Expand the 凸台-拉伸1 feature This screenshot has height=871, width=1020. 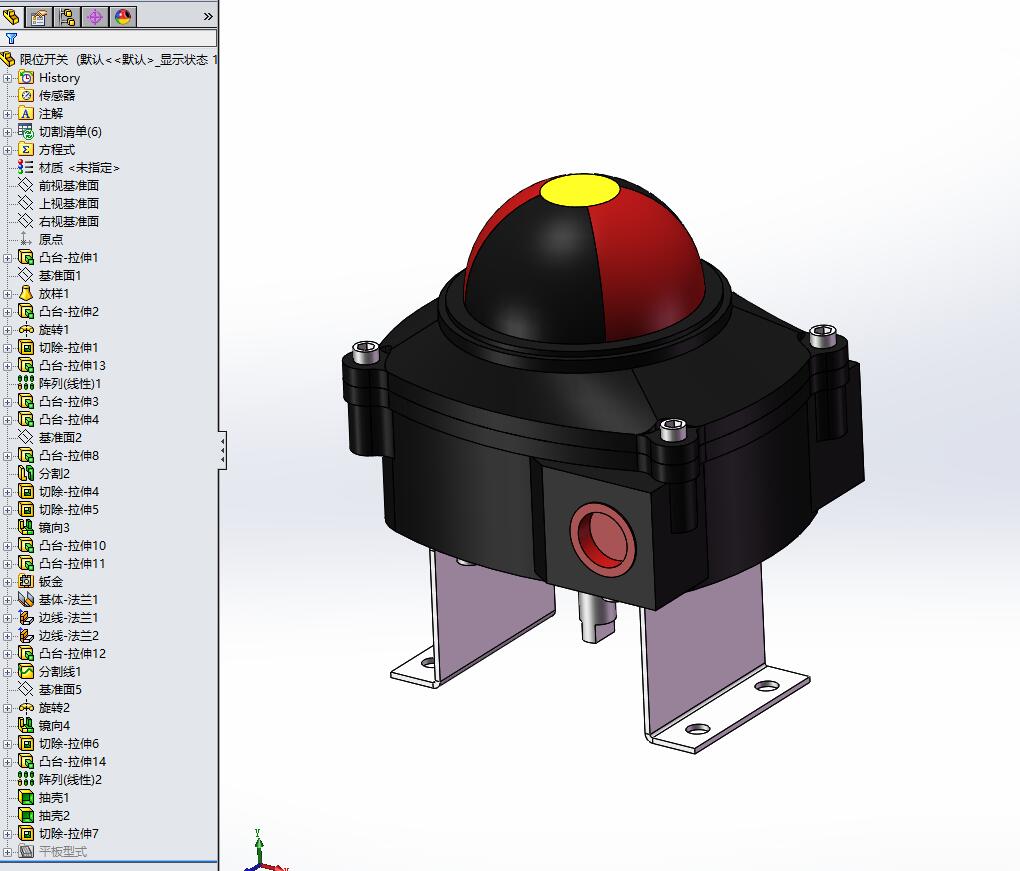7,258
